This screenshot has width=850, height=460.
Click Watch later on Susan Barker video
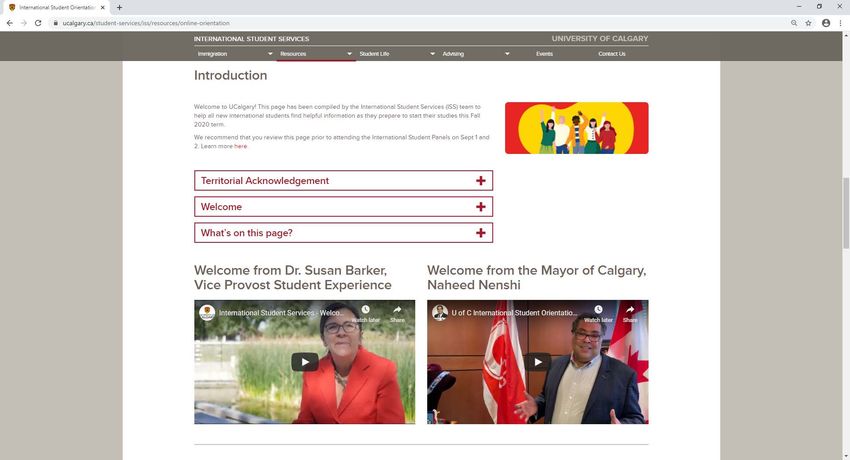point(365,313)
